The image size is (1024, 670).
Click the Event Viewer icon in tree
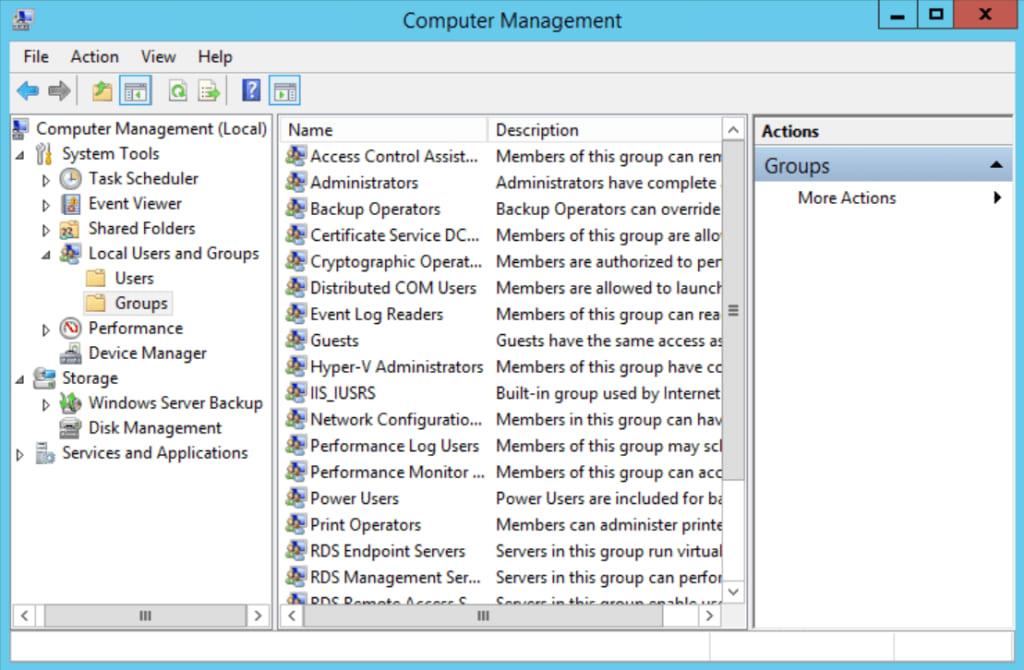click(71, 204)
